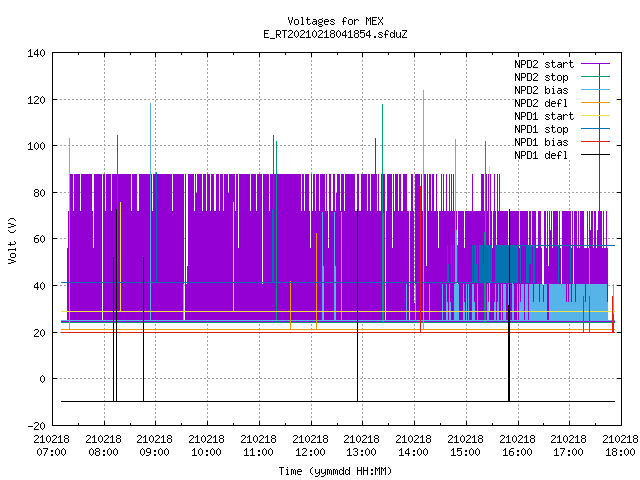Select the 'NPD2 bias' legend label

coord(541,90)
